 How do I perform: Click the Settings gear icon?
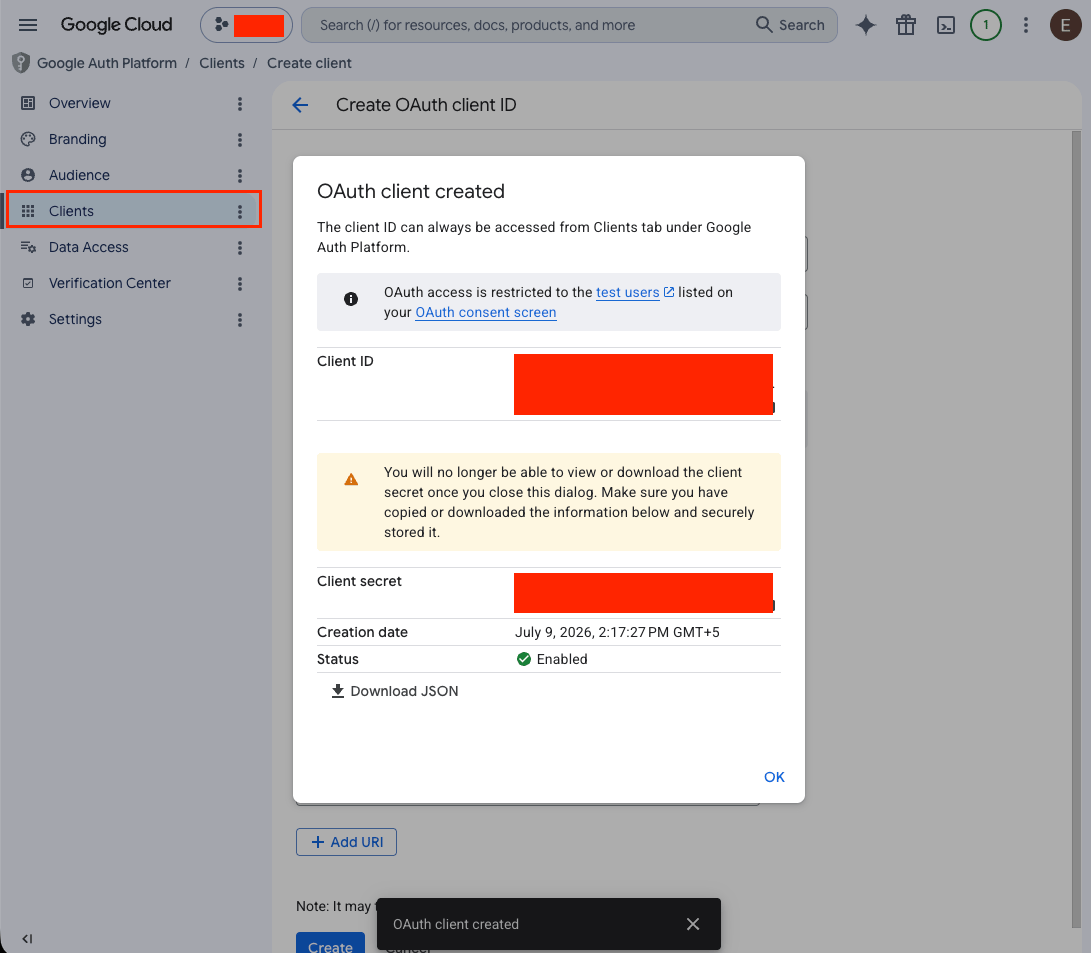(28, 319)
